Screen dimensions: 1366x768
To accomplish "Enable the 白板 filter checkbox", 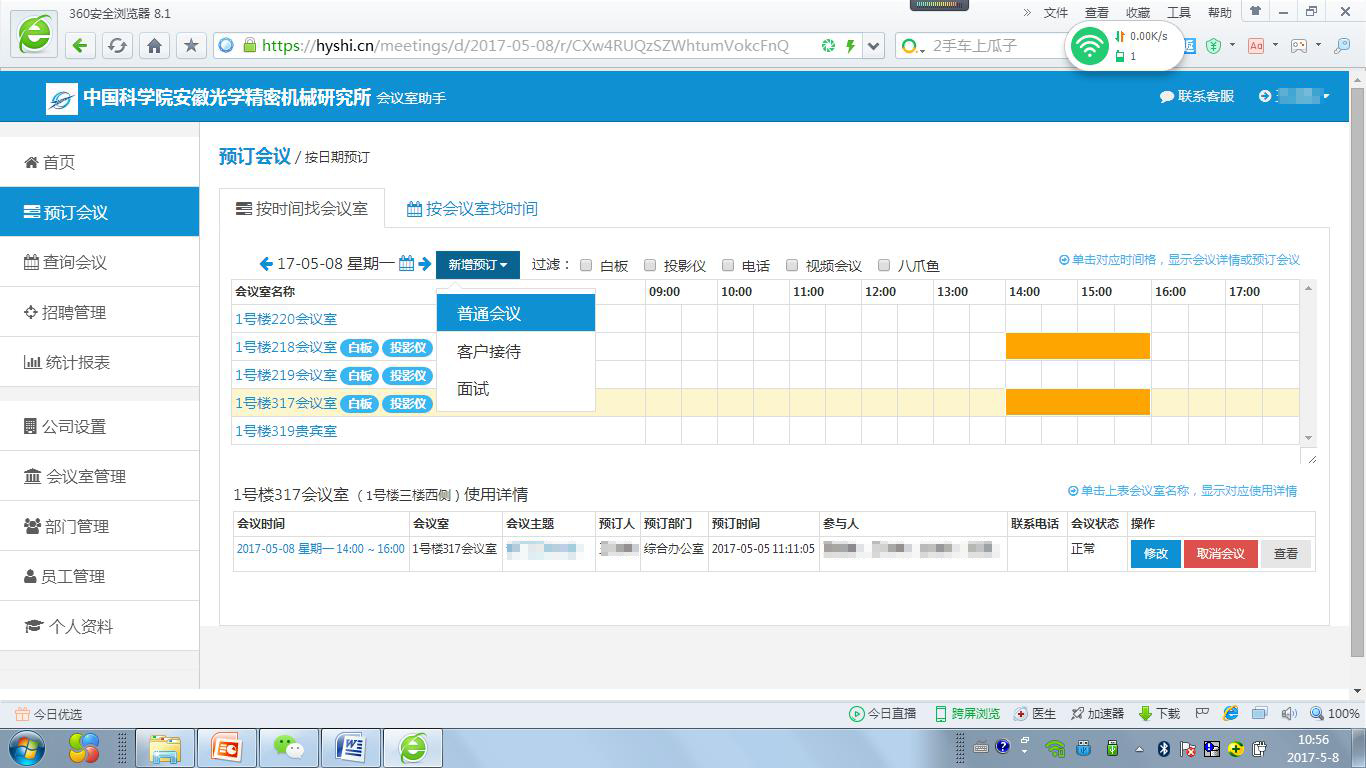I will tap(587, 265).
